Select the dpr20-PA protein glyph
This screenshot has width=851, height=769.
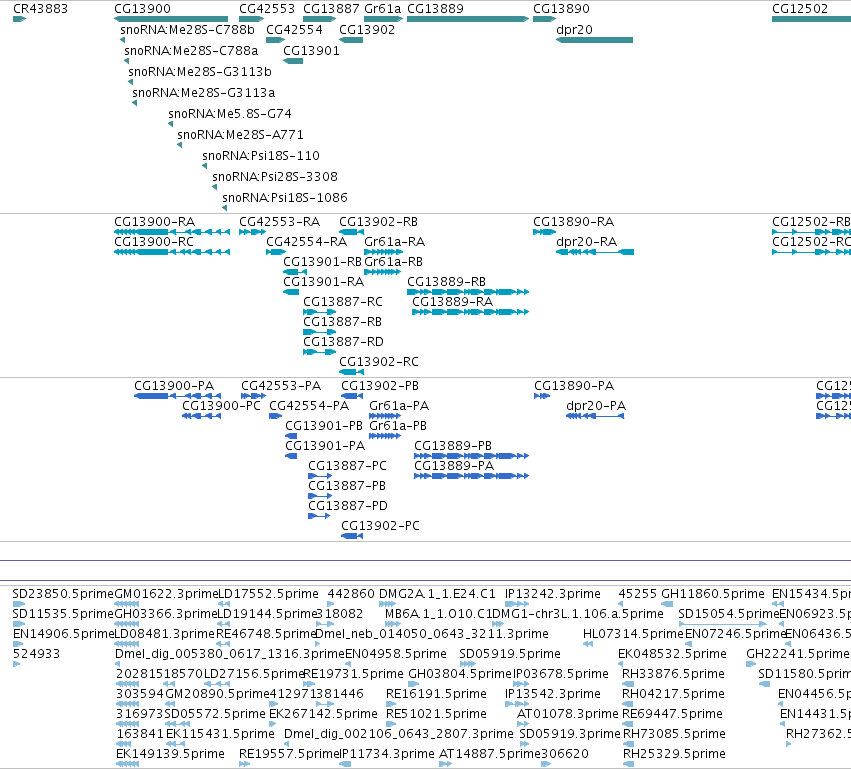point(595,416)
